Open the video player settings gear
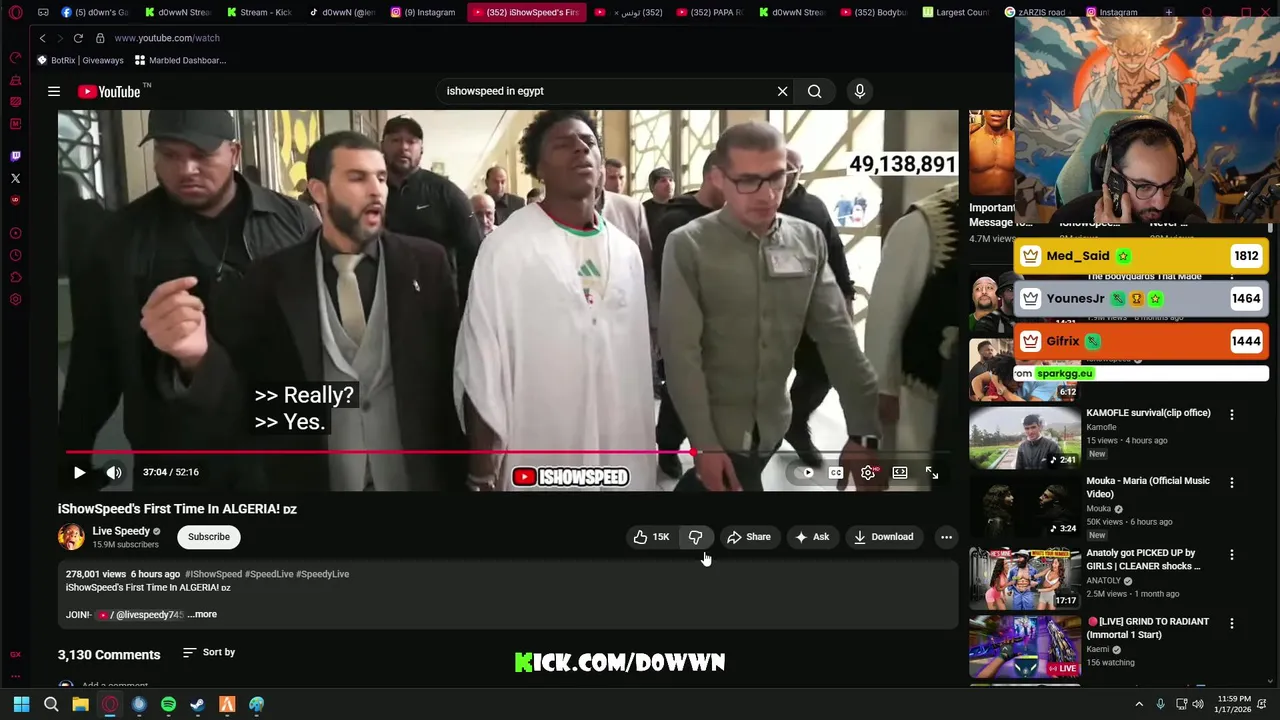1280x720 pixels. (x=868, y=473)
